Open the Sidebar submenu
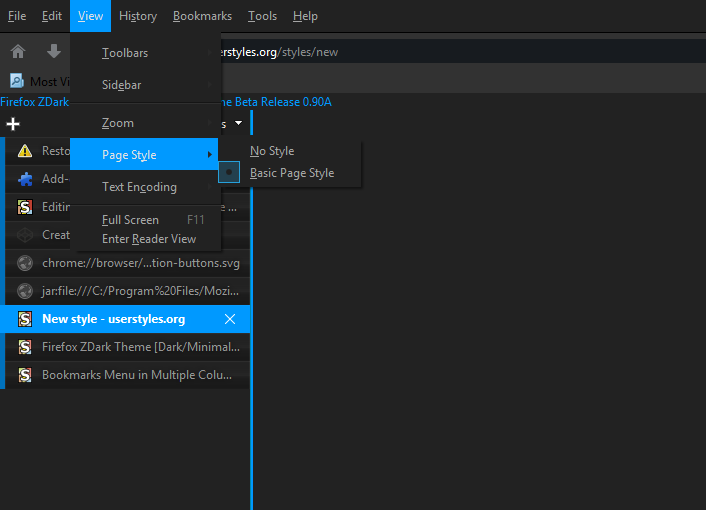 point(145,85)
